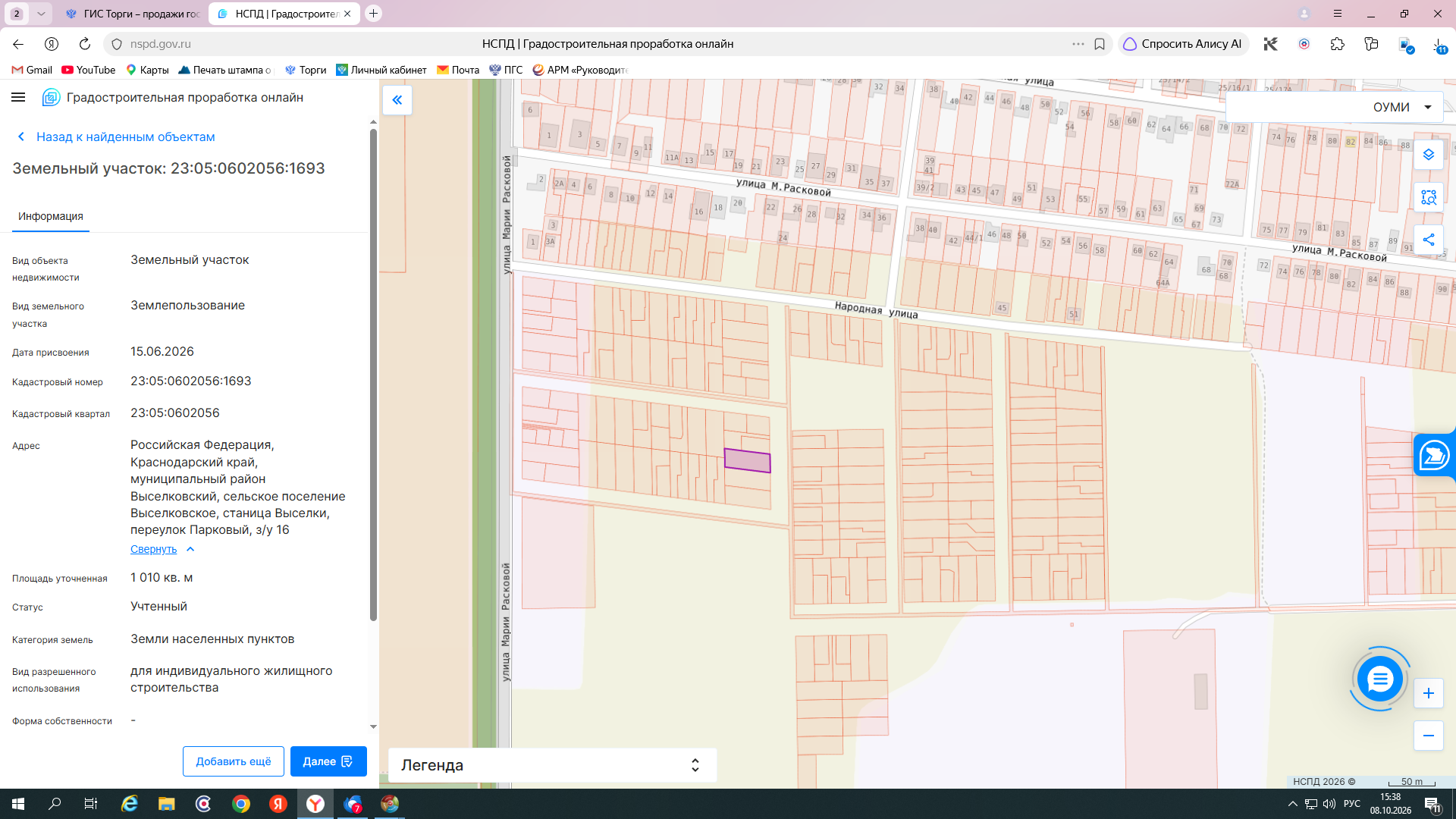Collapse the side panel with double-chevron button
The image size is (1456, 819).
tap(397, 100)
